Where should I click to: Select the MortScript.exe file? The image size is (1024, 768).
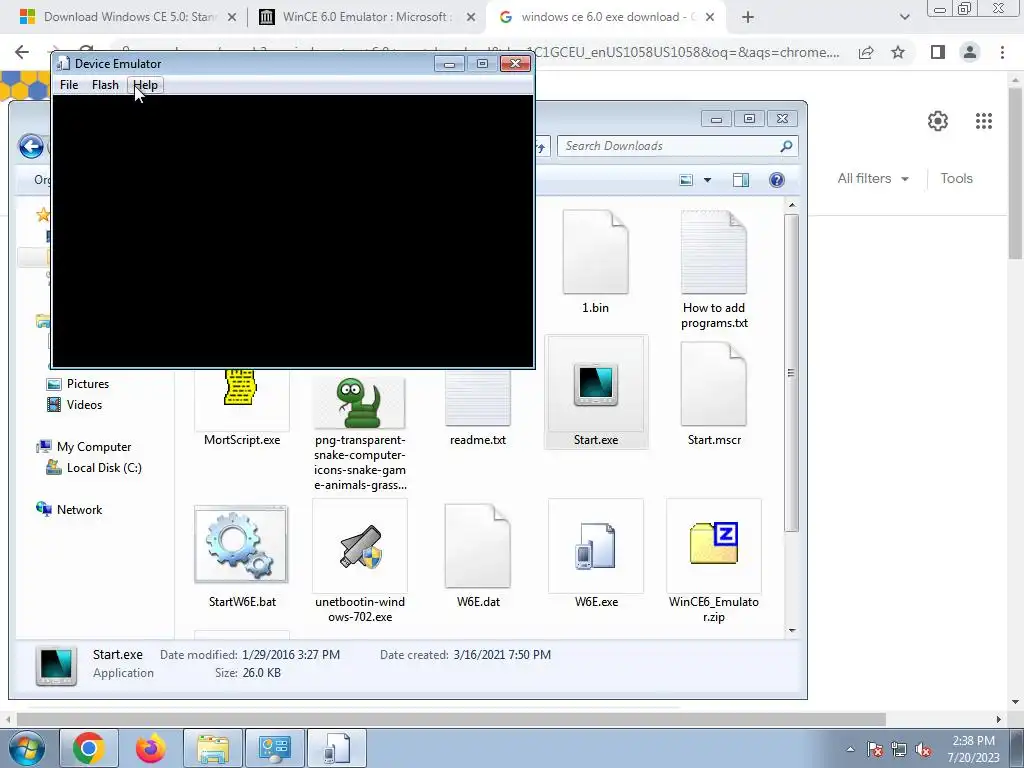[242, 408]
